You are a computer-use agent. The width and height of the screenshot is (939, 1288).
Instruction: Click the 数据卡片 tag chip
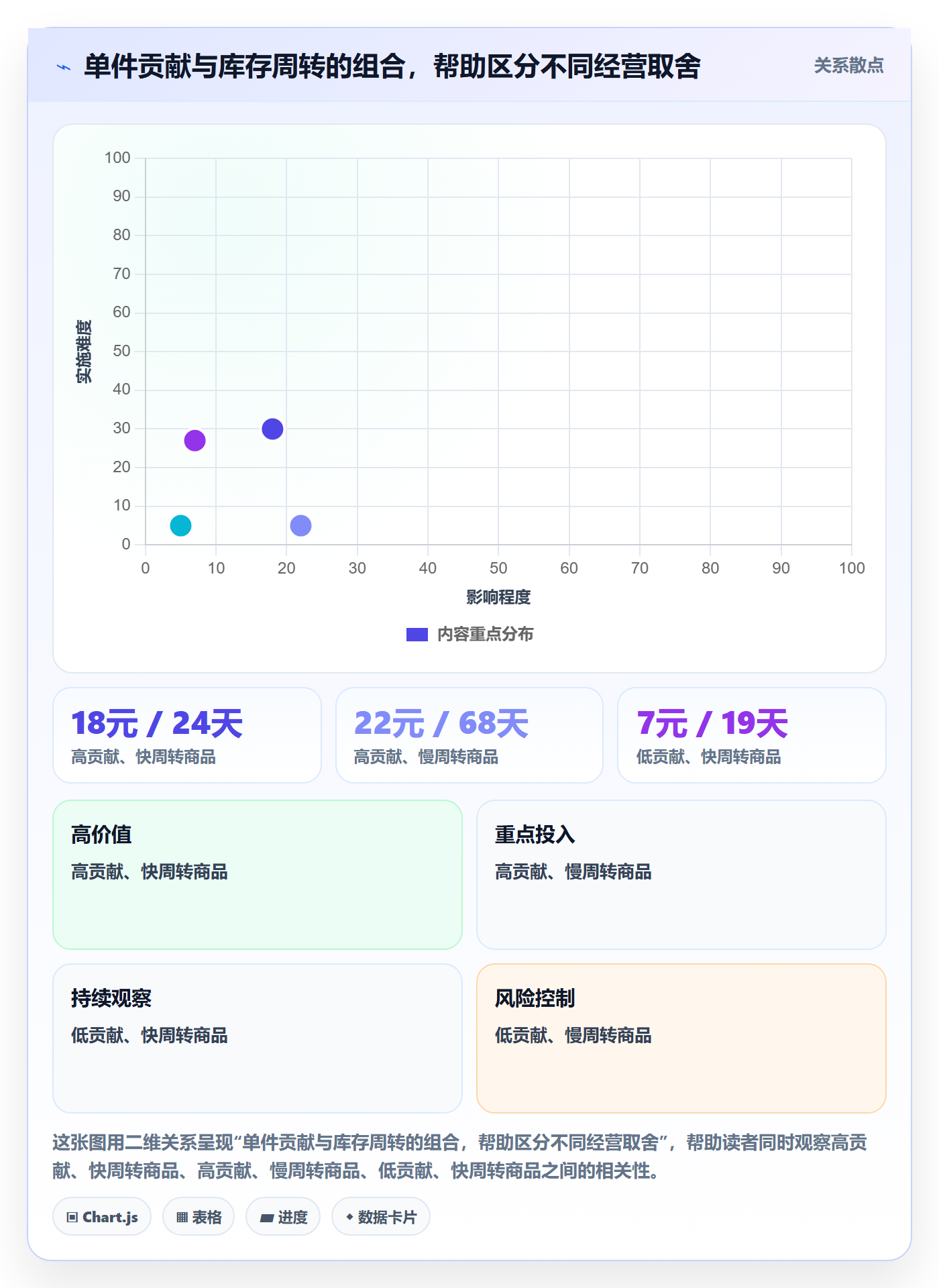pyautogui.click(x=381, y=1217)
